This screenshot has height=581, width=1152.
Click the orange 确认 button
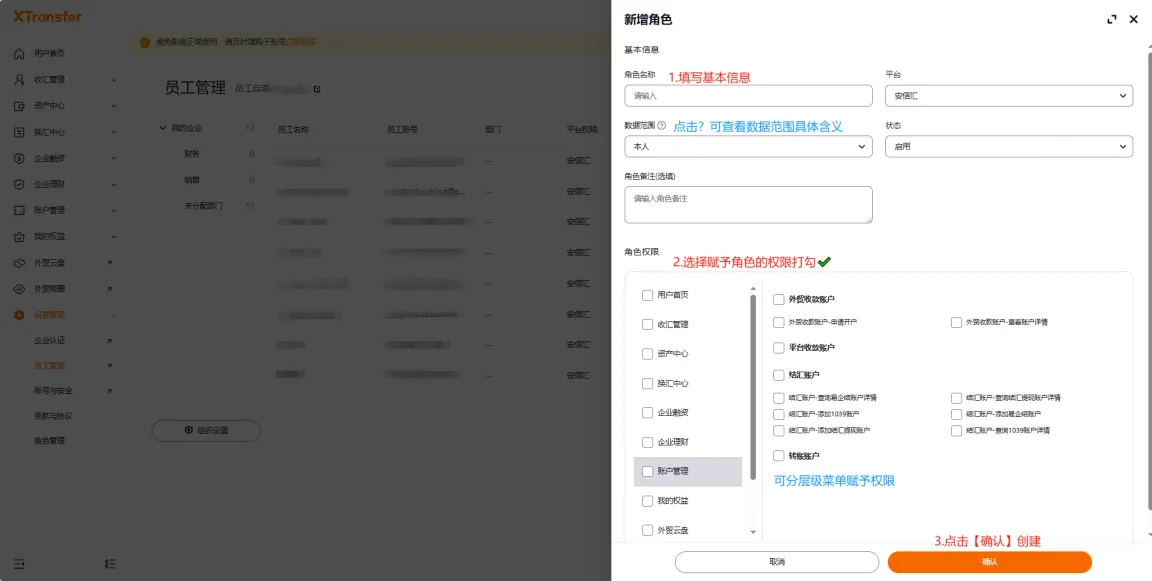point(990,562)
